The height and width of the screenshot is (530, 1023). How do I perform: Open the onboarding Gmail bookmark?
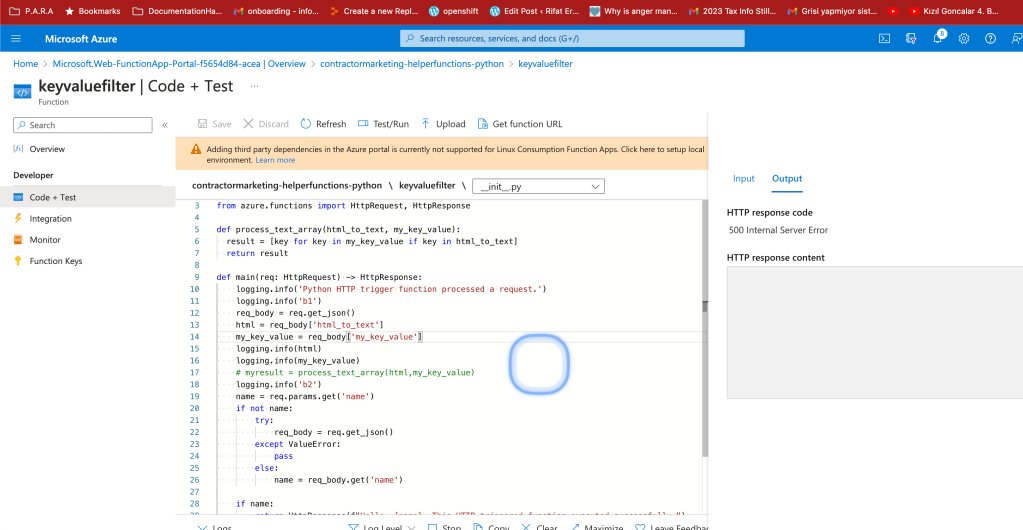(276, 11)
